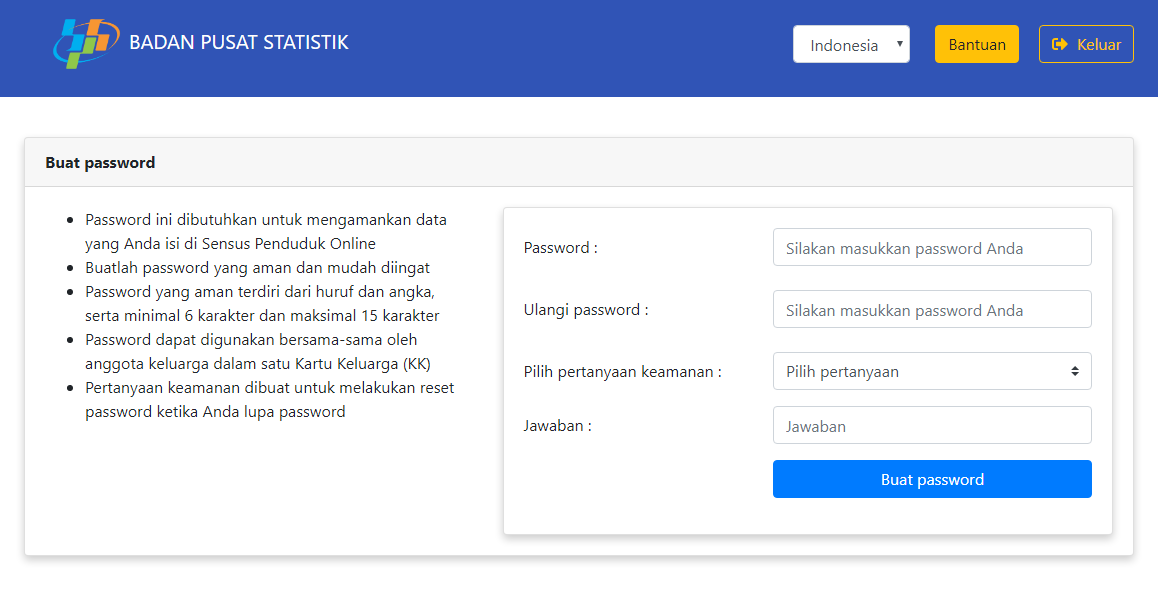This screenshot has width=1158, height=596.
Task: Click the "Pilih pertanyaan keamanan :" label
Action: pos(622,372)
